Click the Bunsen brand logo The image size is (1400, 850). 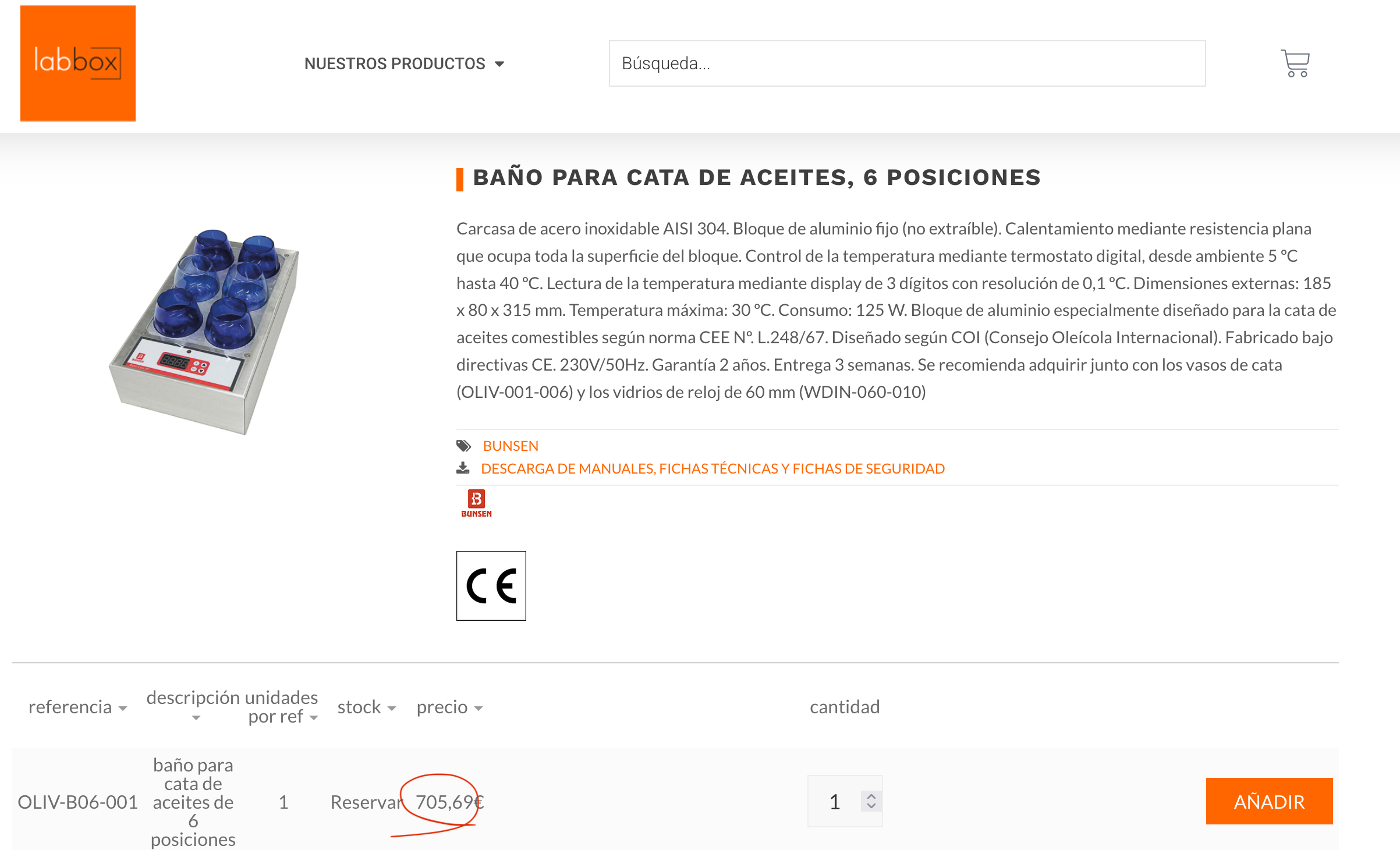tap(476, 504)
